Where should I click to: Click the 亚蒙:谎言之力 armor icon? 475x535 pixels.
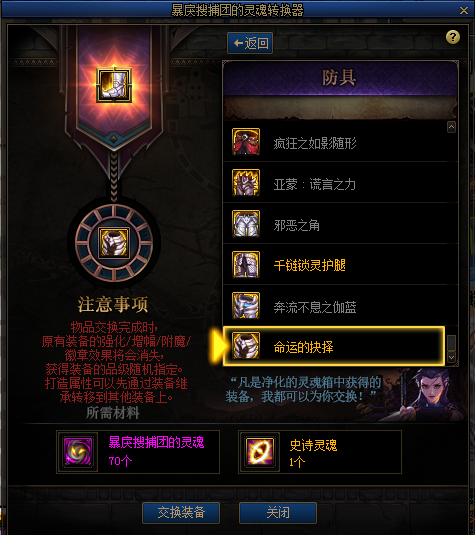pos(246,183)
